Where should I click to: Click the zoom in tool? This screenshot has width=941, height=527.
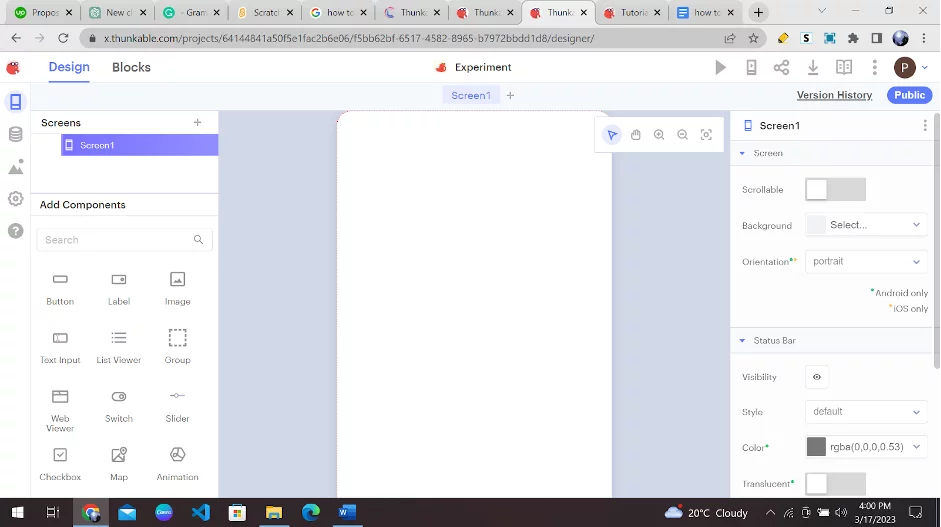coord(659,135)
